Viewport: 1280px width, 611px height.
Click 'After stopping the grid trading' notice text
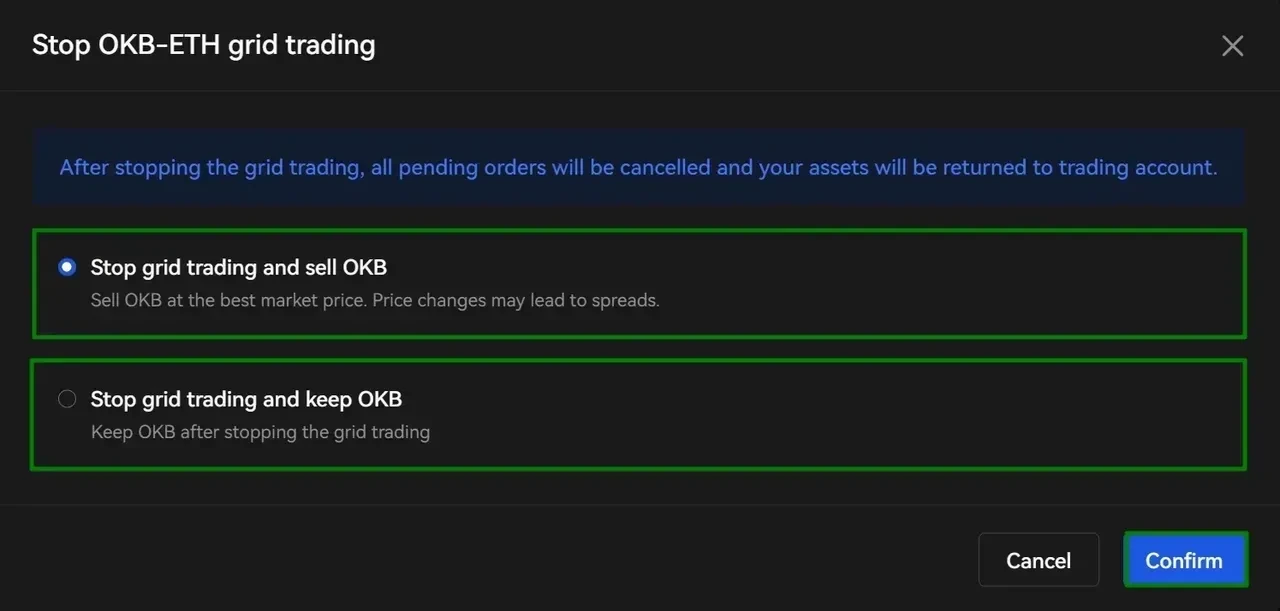pos(210,167)
